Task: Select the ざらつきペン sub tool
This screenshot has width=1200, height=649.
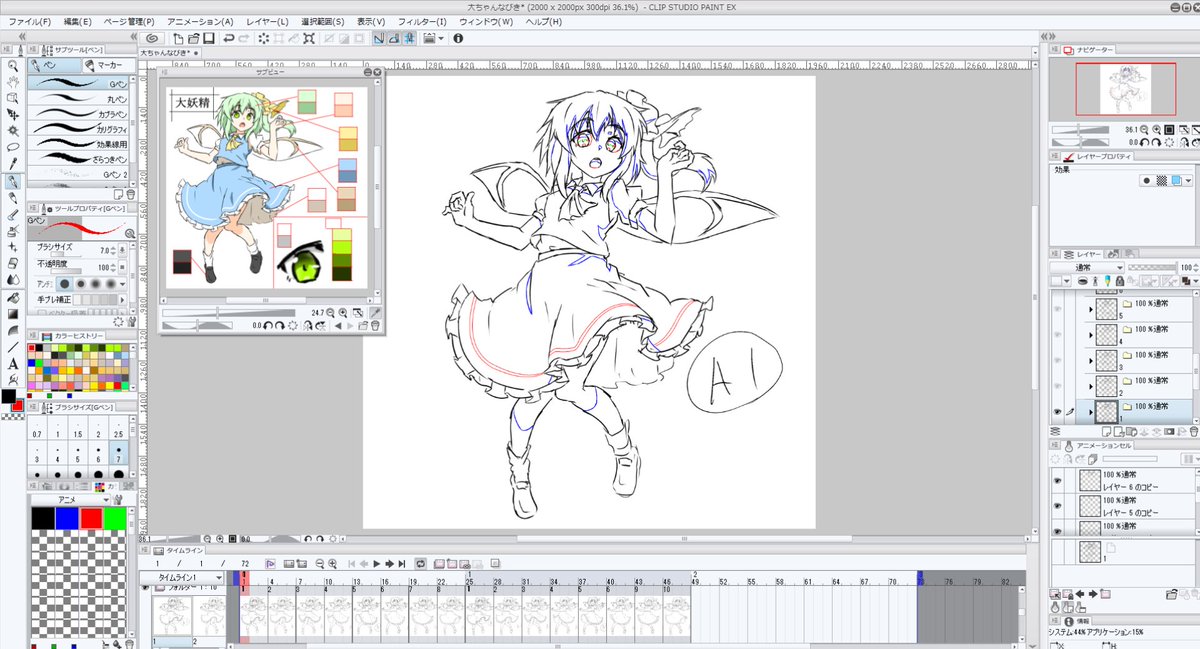Action: (80, 158)
